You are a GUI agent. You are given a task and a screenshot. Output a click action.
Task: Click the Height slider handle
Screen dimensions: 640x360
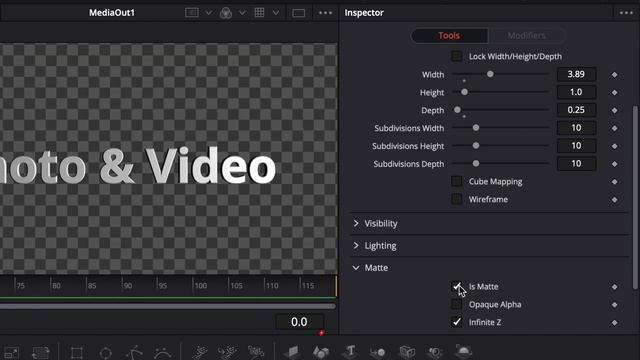pyautogui.click(x=464, y=92)
